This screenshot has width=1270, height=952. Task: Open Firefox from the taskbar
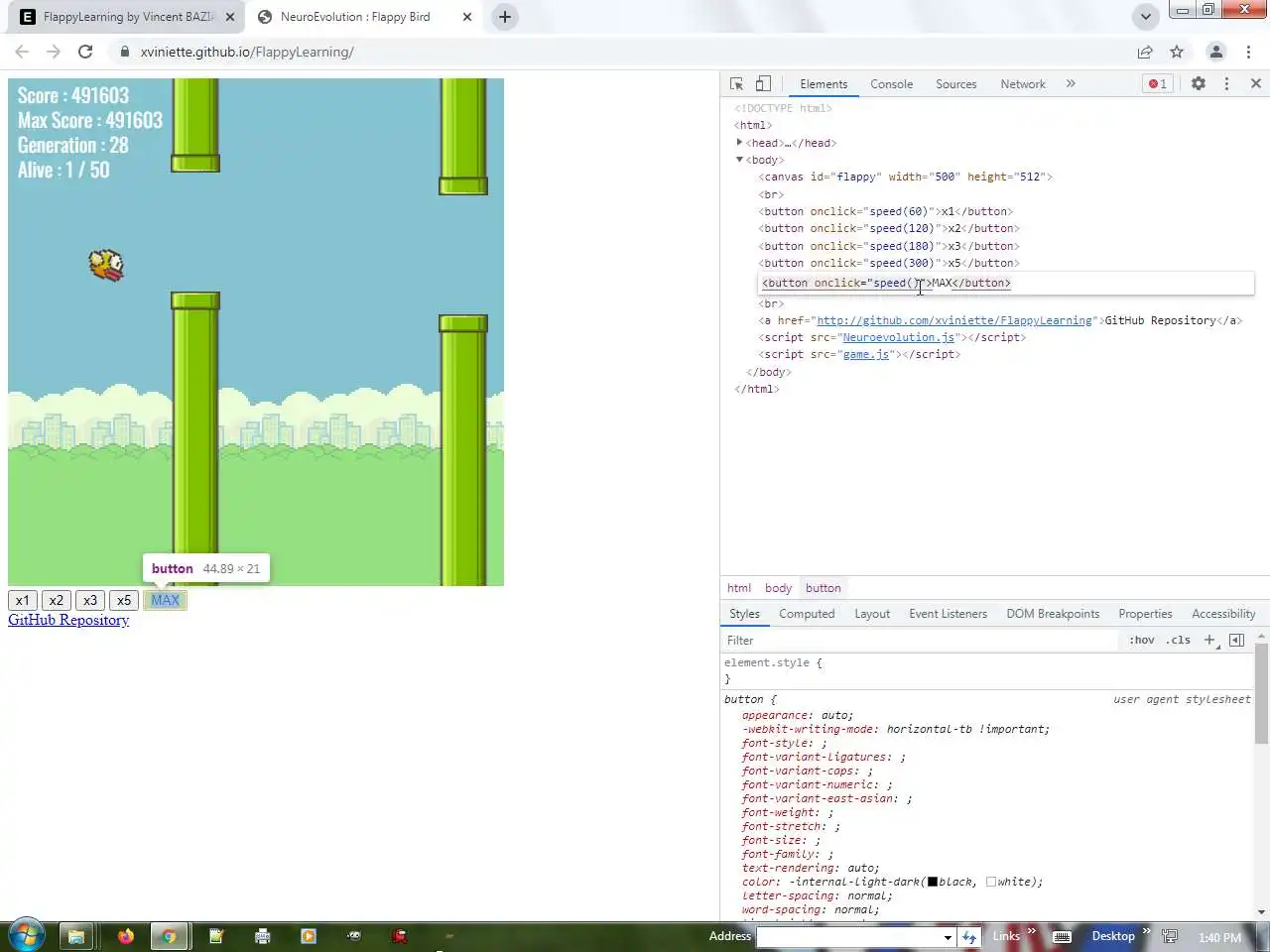125,936
